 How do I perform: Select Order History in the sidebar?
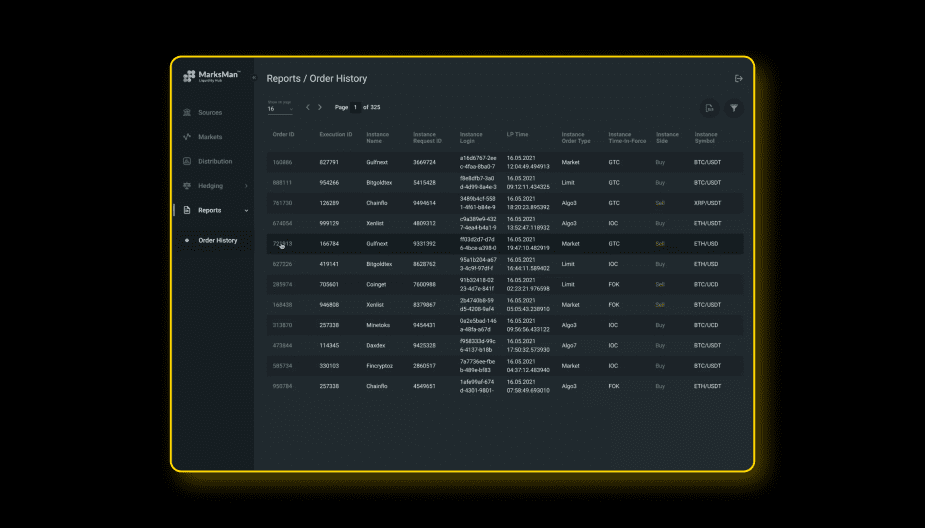pyautogui.click(x=218, y=240)
